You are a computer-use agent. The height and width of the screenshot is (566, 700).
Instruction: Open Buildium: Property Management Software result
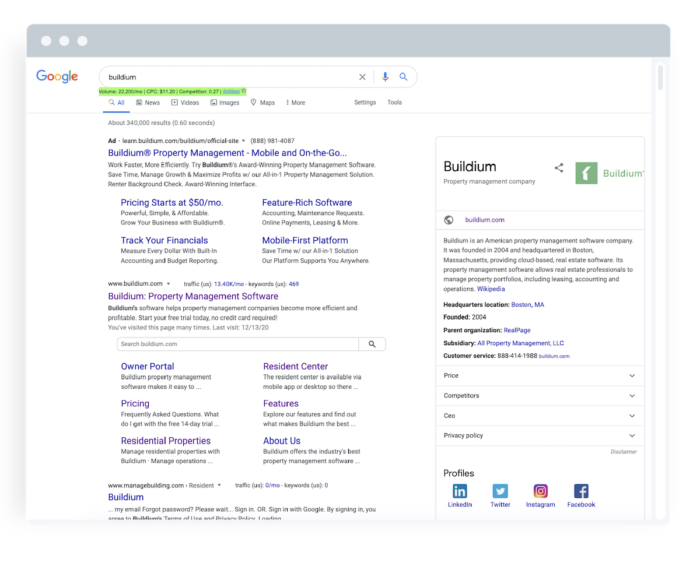(x=193, y=296)
